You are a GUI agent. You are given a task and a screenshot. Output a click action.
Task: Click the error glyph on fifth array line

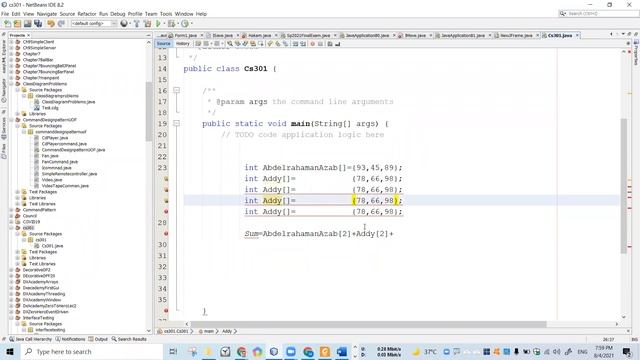click(x=166, y=211)
